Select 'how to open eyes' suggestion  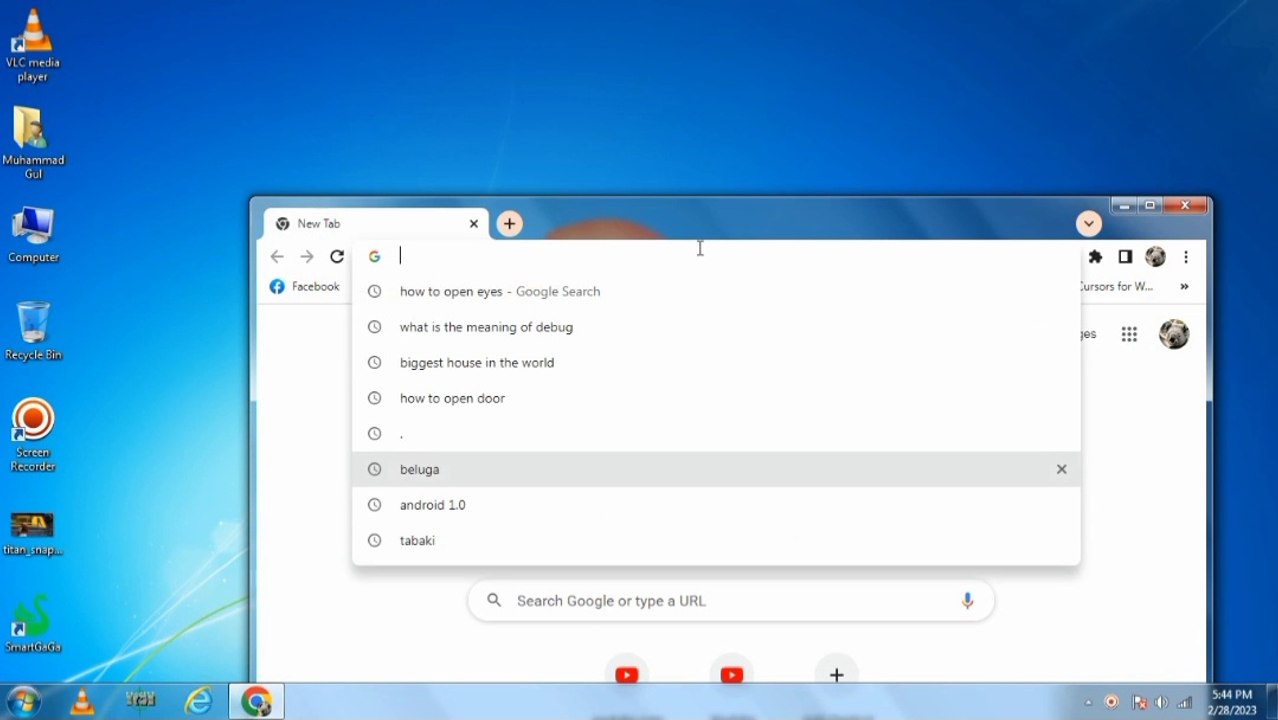coord(716,291)
